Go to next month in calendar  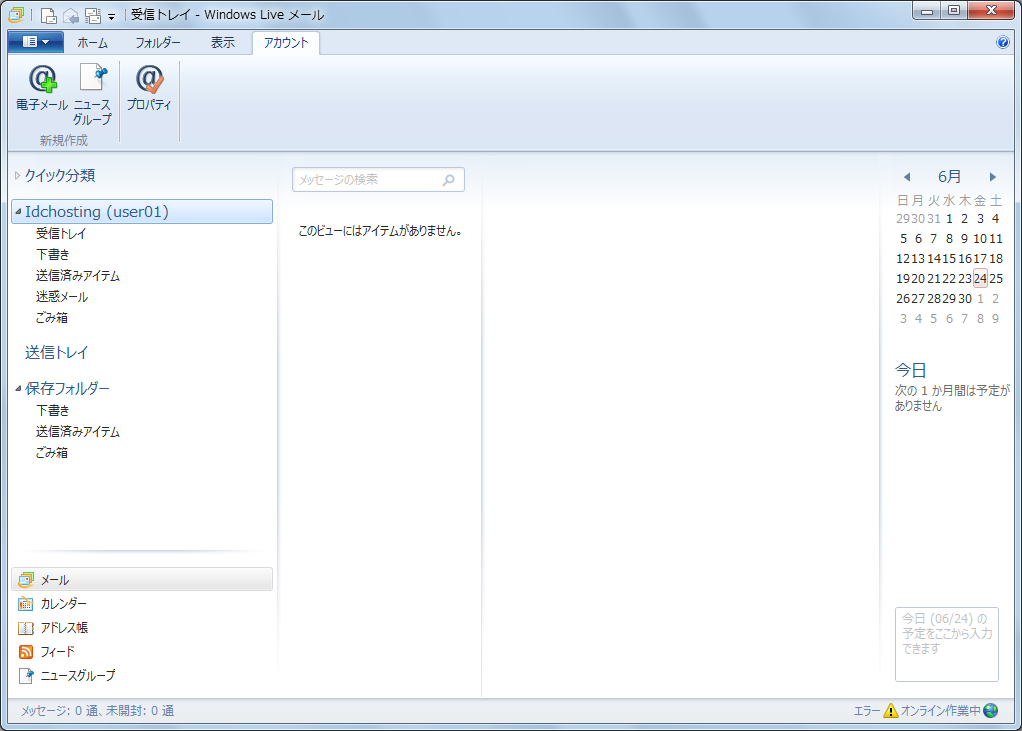click(993, 177)
